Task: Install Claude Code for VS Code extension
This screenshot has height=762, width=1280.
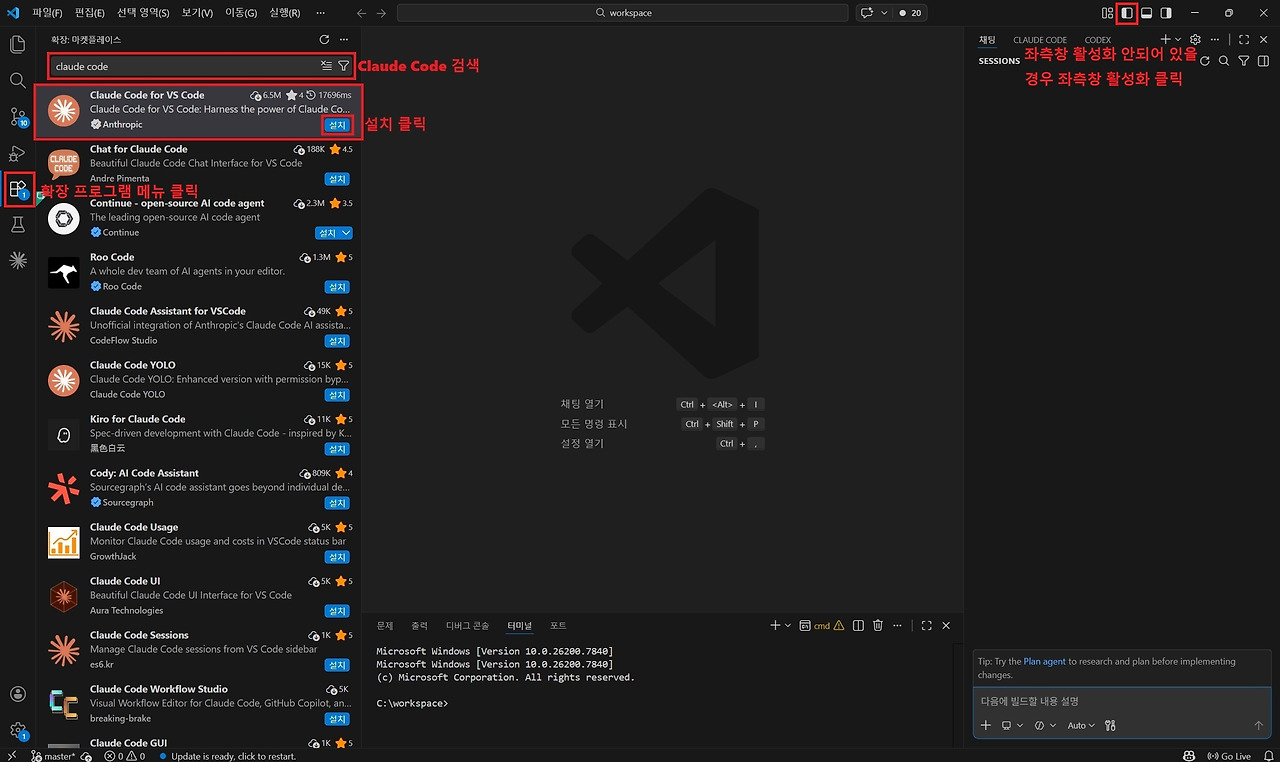Action: pos(337,125)
